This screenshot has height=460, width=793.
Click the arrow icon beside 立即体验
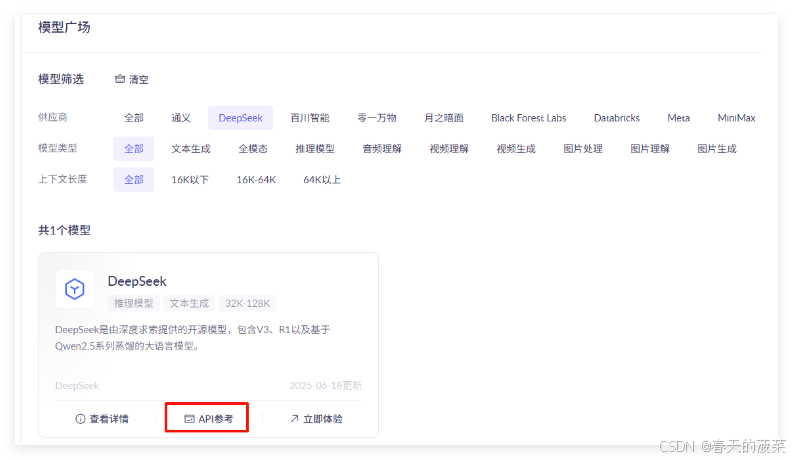point(294,419)
